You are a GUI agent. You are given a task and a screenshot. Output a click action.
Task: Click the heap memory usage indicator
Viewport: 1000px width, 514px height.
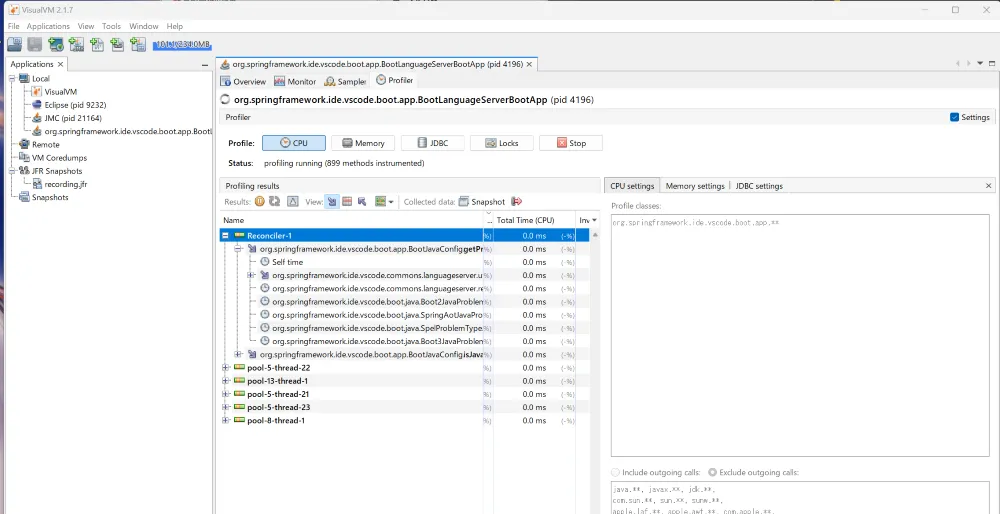182,45
